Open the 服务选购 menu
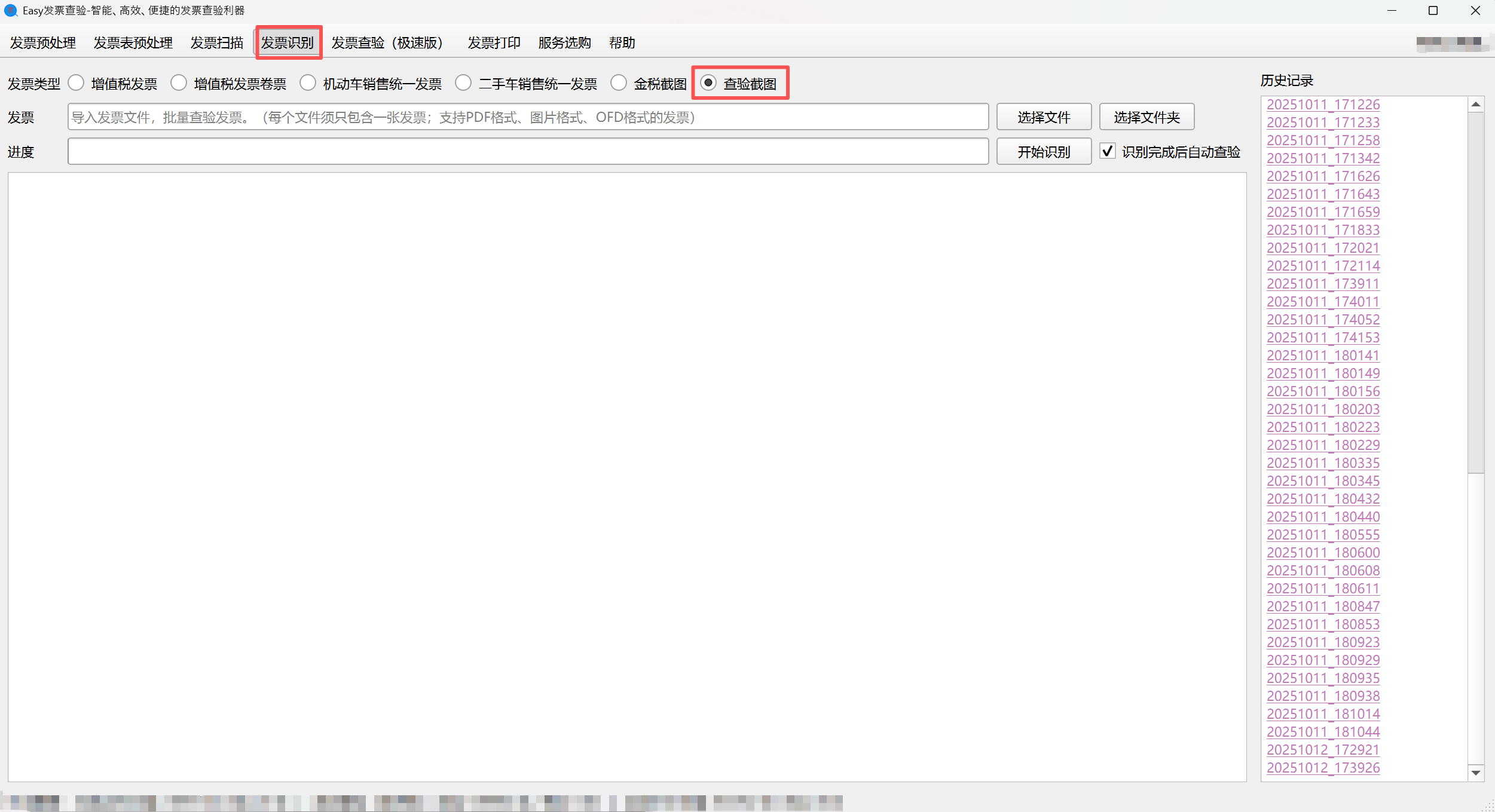The height and width of the screenshot is (812, 1495). tap(563, 42)
